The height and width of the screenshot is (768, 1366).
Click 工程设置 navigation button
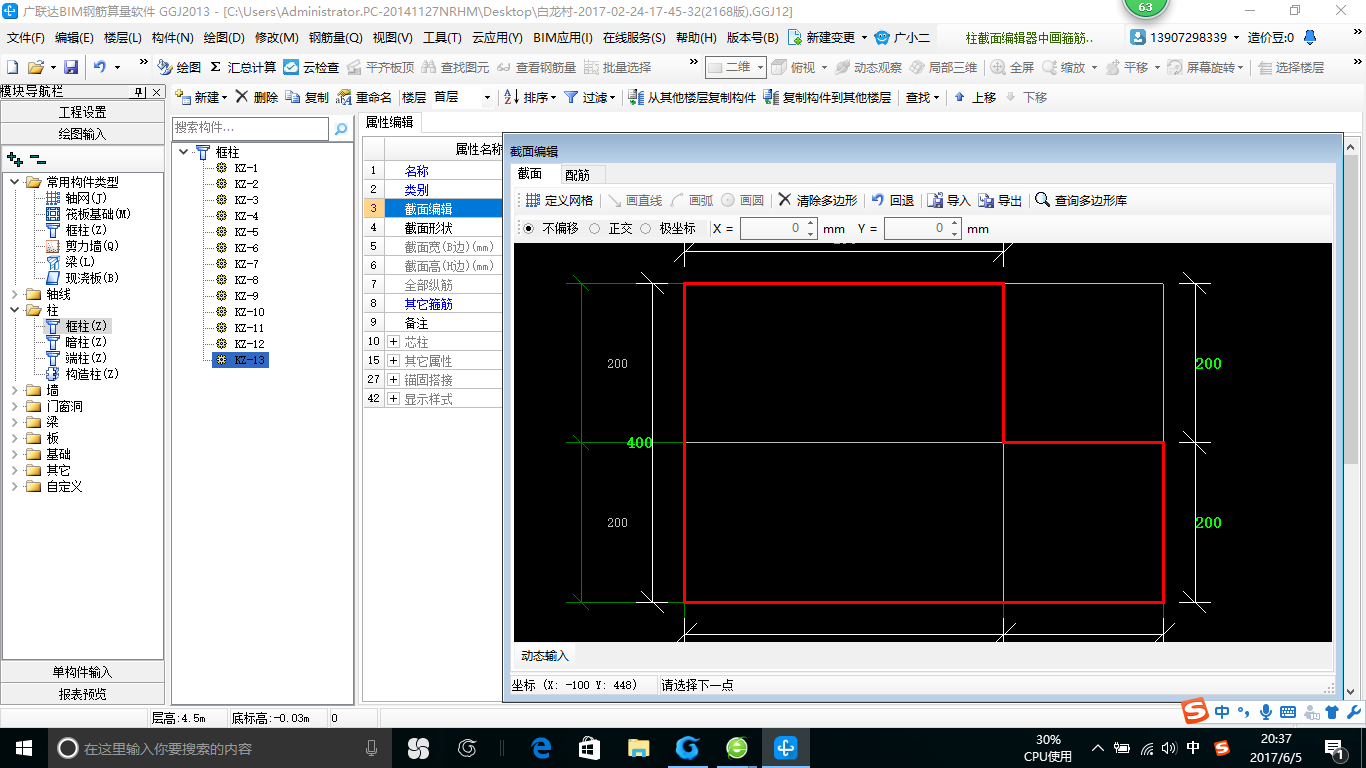[82, 112]
